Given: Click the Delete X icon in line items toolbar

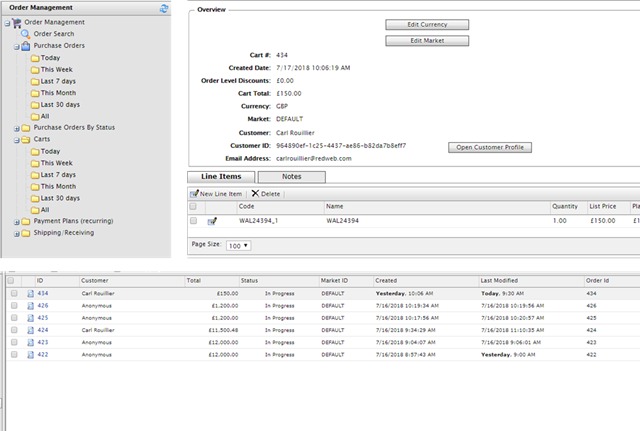Looking at the screenshot, I should (255, 193).
